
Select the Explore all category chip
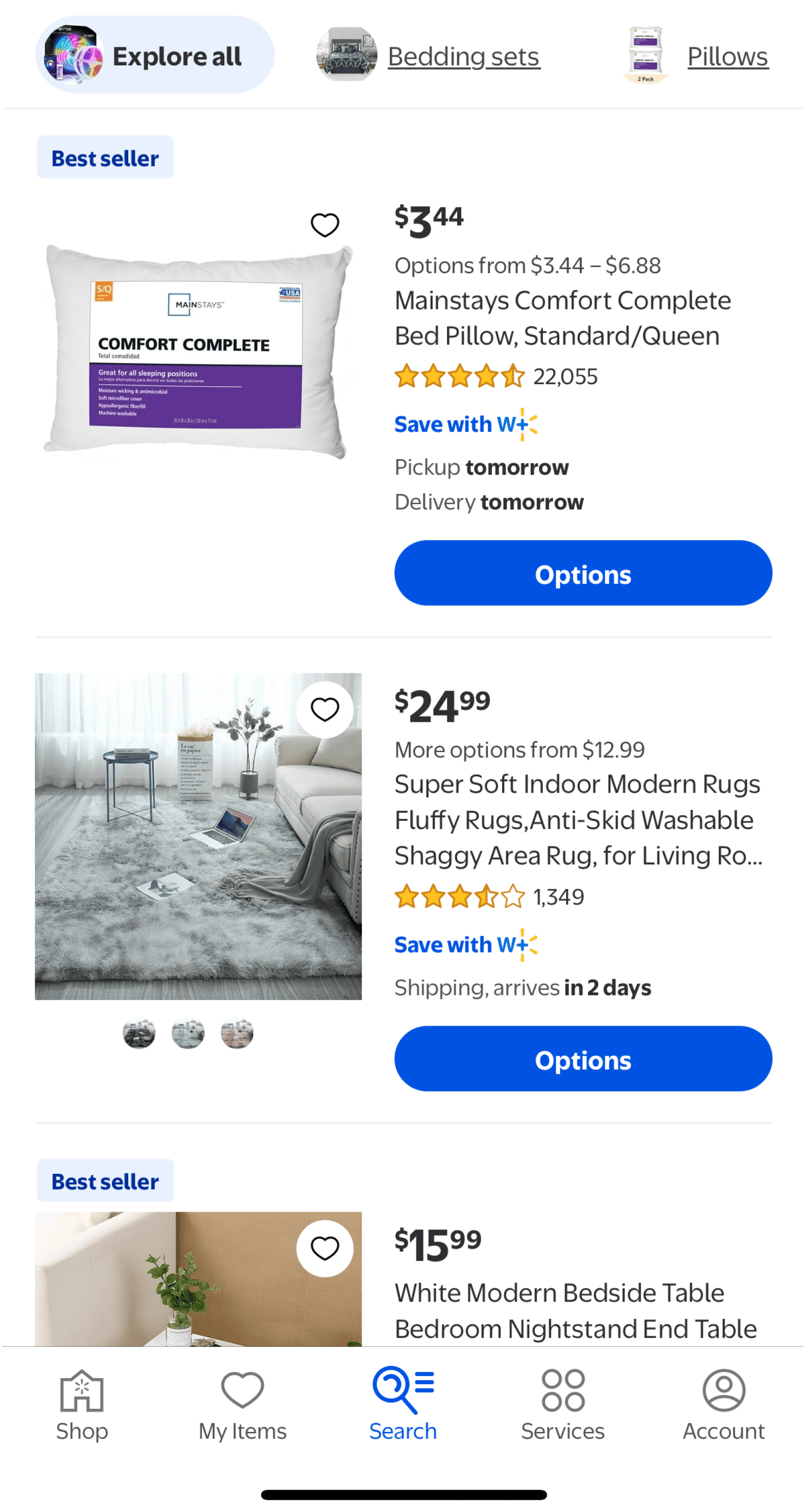pyautogui.click(x=155, y=55)
